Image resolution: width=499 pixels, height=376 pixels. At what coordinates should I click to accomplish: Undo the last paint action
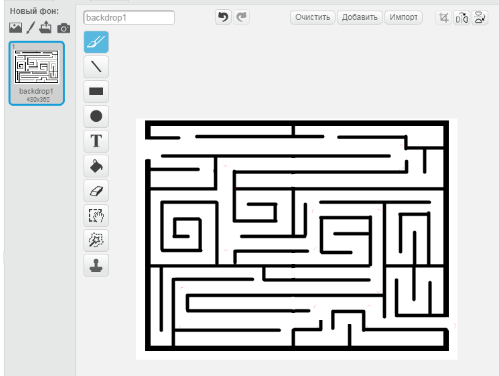pyautogui.click(x=223, y=17)
